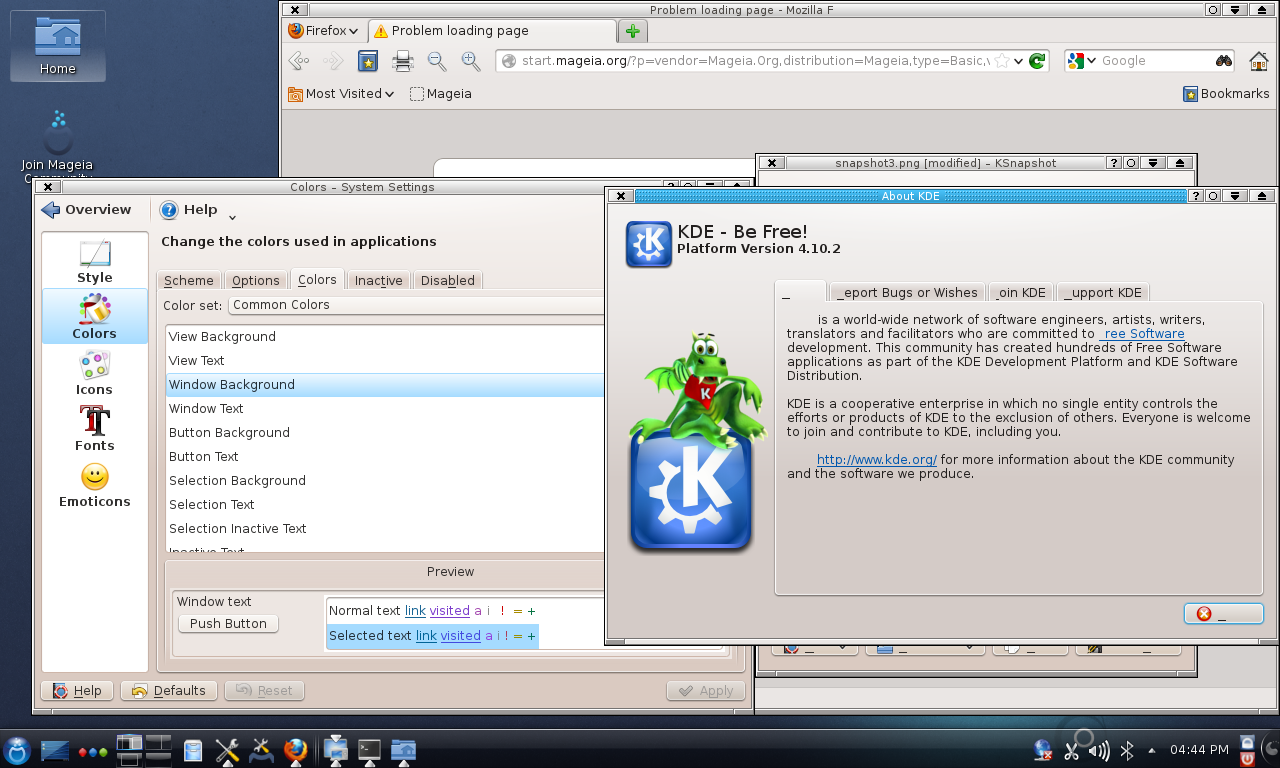Select the Button Background color row

[x=385, y=433]
